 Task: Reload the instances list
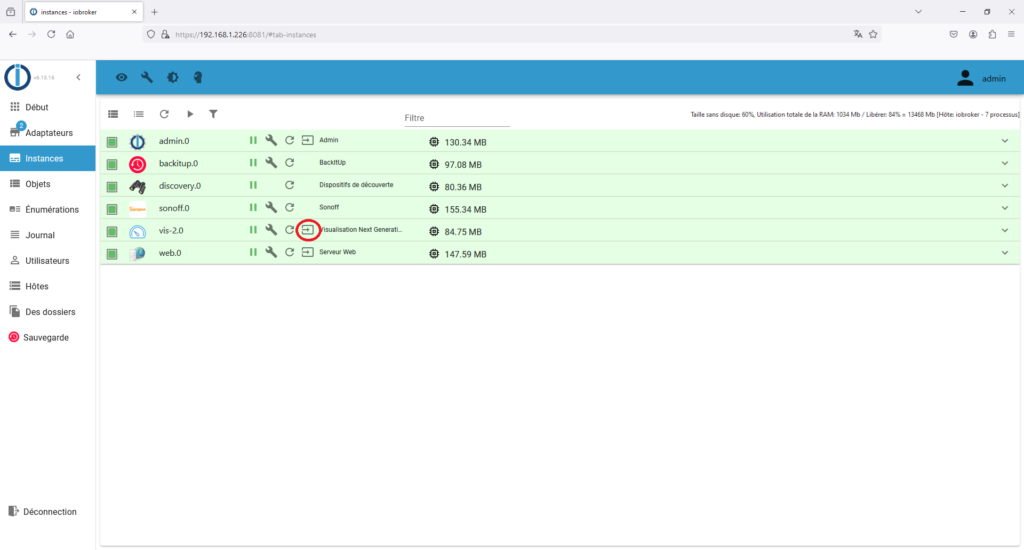[164, 114]
